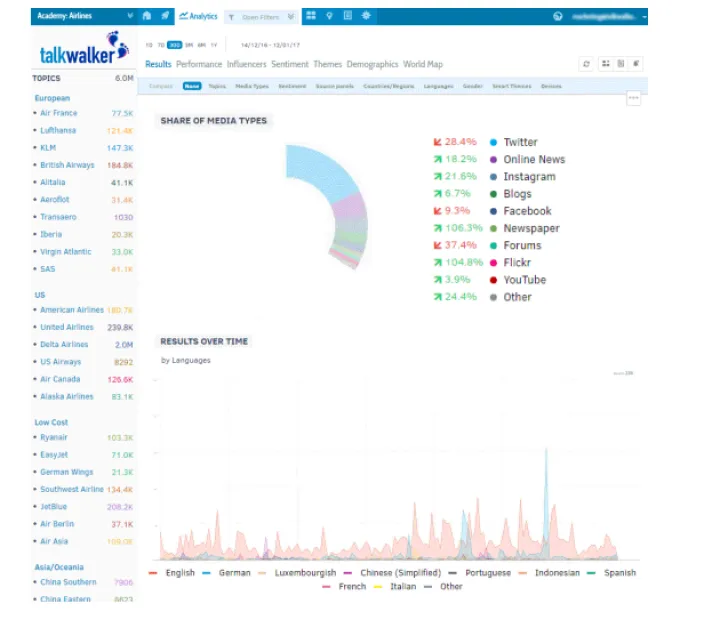The height and width of the screenshot is (628, 720).
Task: Select the British Airways topic
Action: coord(67,165)
